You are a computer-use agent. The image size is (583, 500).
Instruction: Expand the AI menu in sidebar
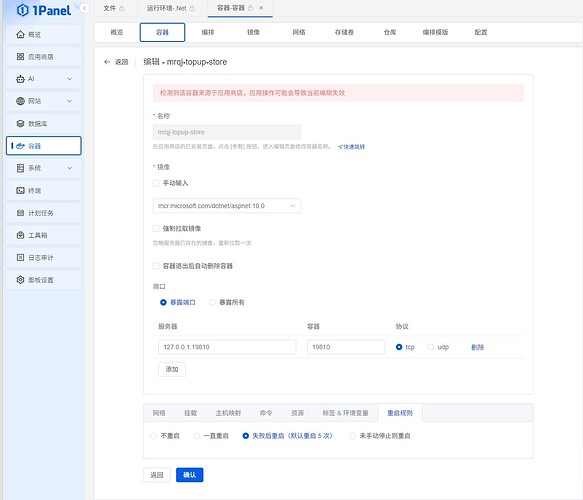click(x=70, y=79)
